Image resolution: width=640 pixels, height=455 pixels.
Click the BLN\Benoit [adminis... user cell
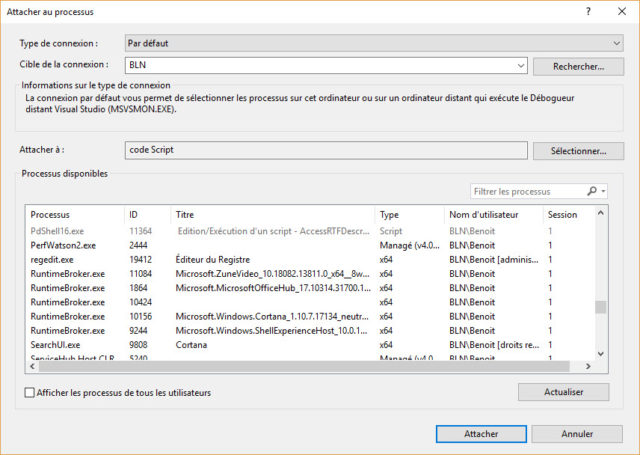pos(494,260)
